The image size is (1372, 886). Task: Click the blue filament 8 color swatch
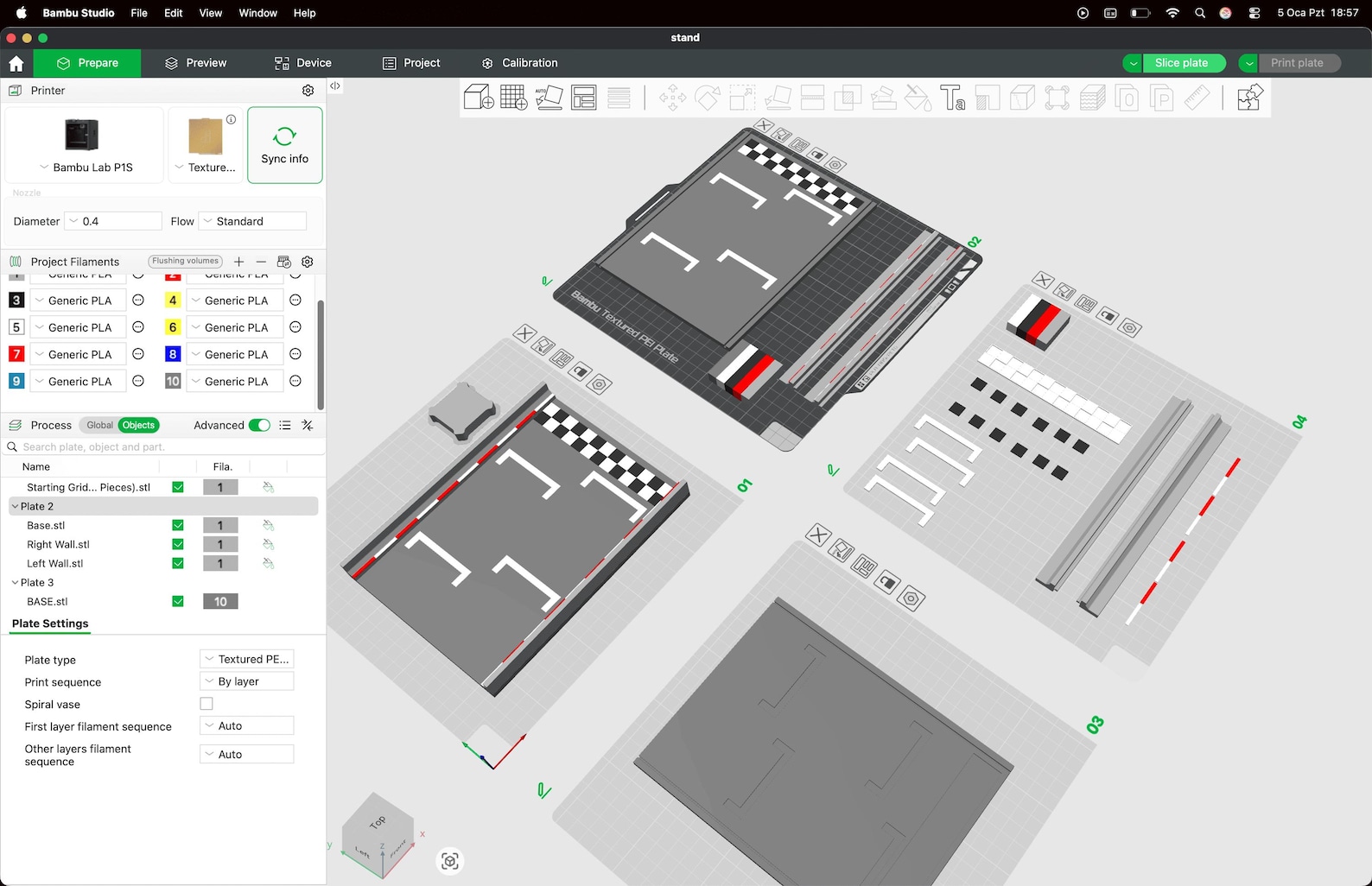point(173,354)
